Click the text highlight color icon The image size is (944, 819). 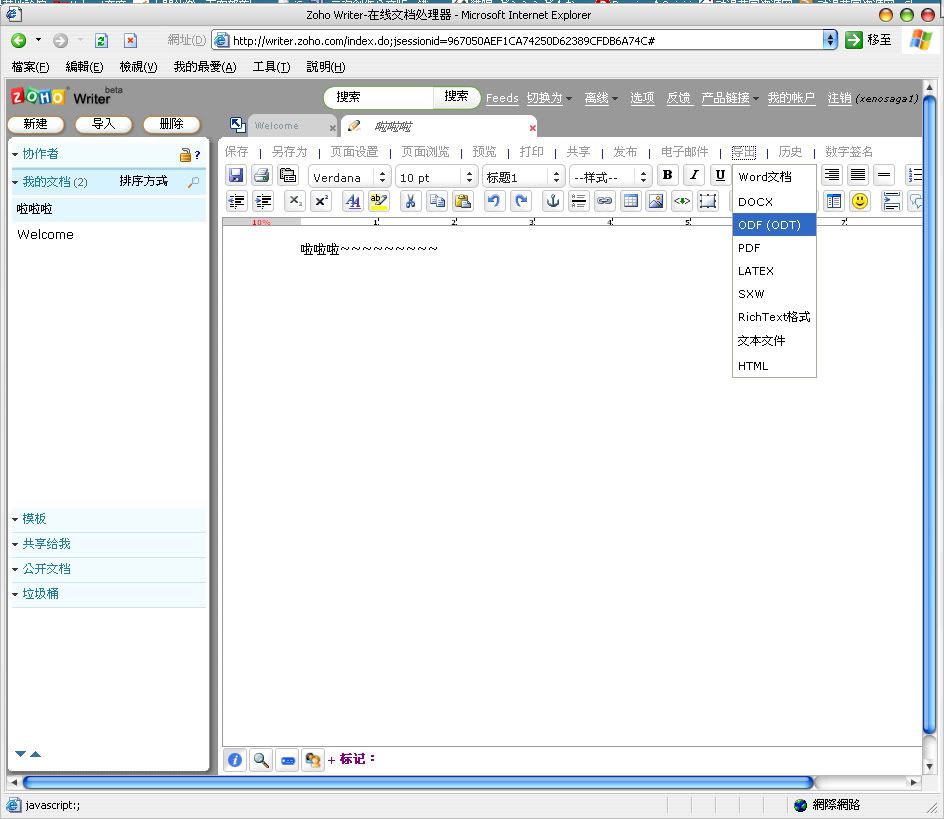pos(378,200)
